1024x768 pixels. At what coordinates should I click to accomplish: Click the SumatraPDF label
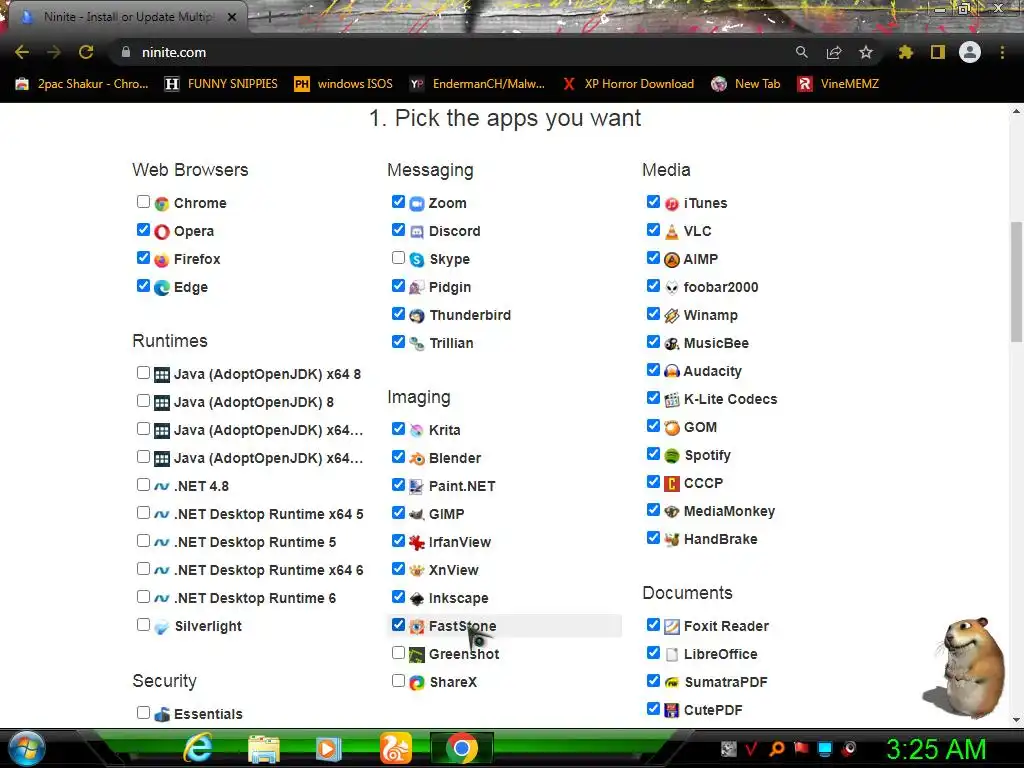(x=726, y=682)
